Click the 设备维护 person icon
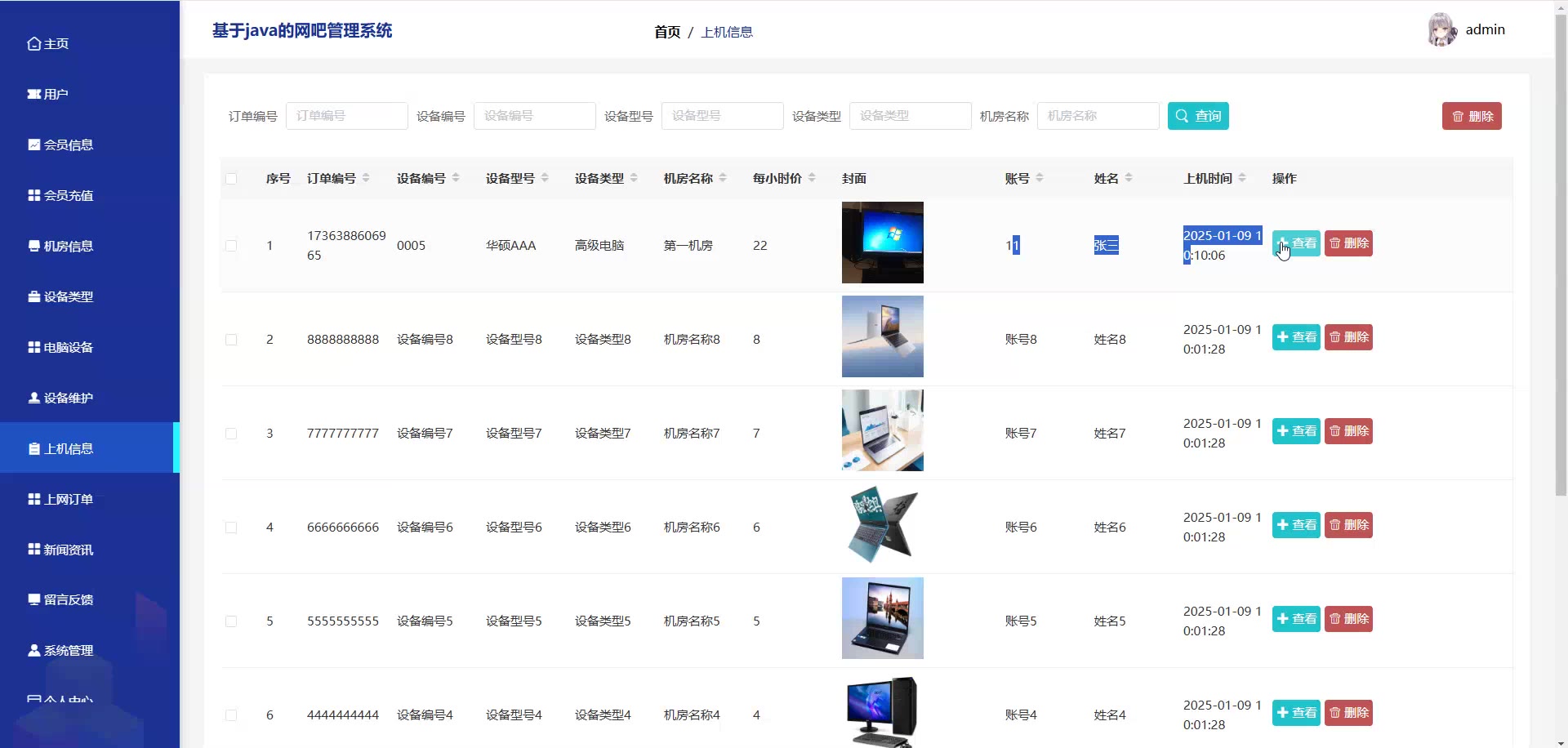Image resolution: width=1568 pixels, height=748 pixels. pyautogui.click(x=33, y=398)
